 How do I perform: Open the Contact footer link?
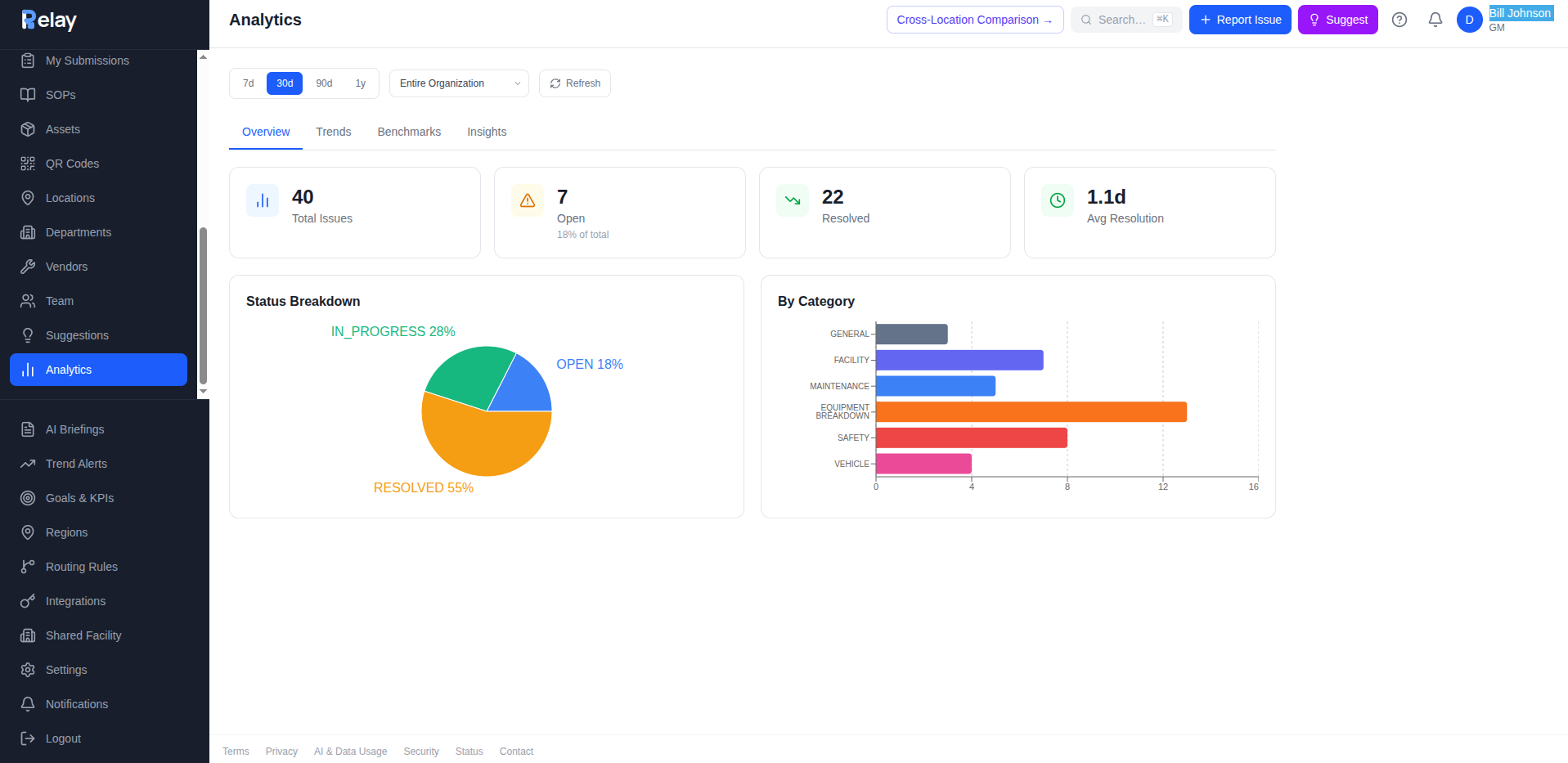(x=516, y=752)
